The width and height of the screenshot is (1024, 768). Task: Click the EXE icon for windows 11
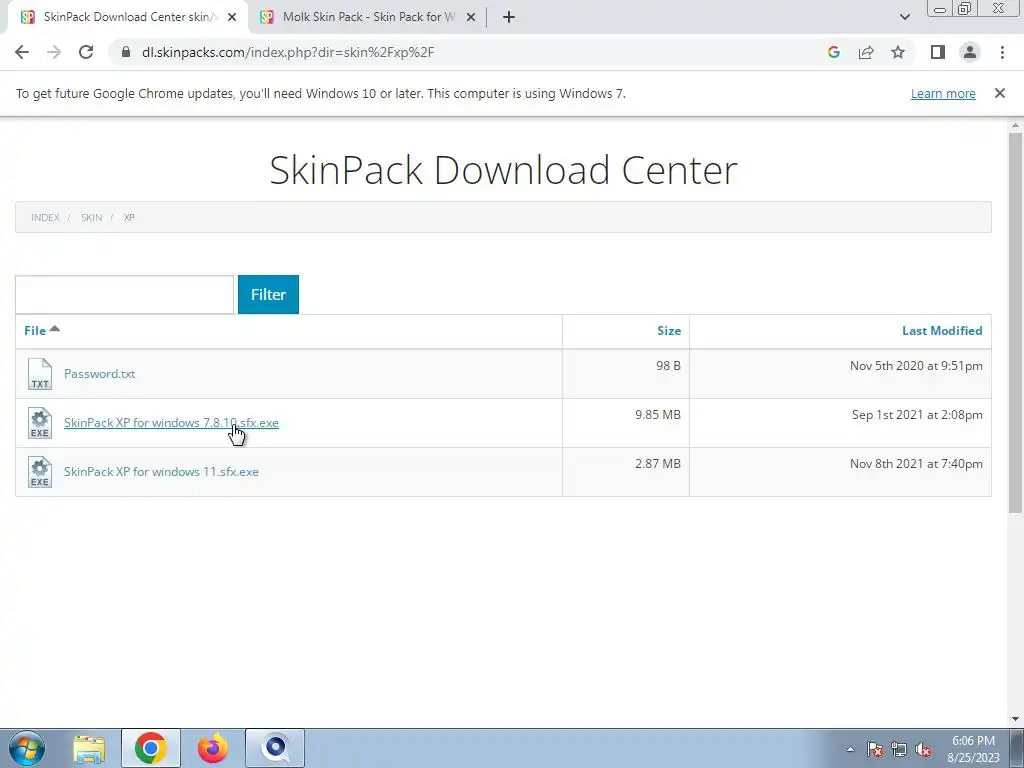point(40,472)
